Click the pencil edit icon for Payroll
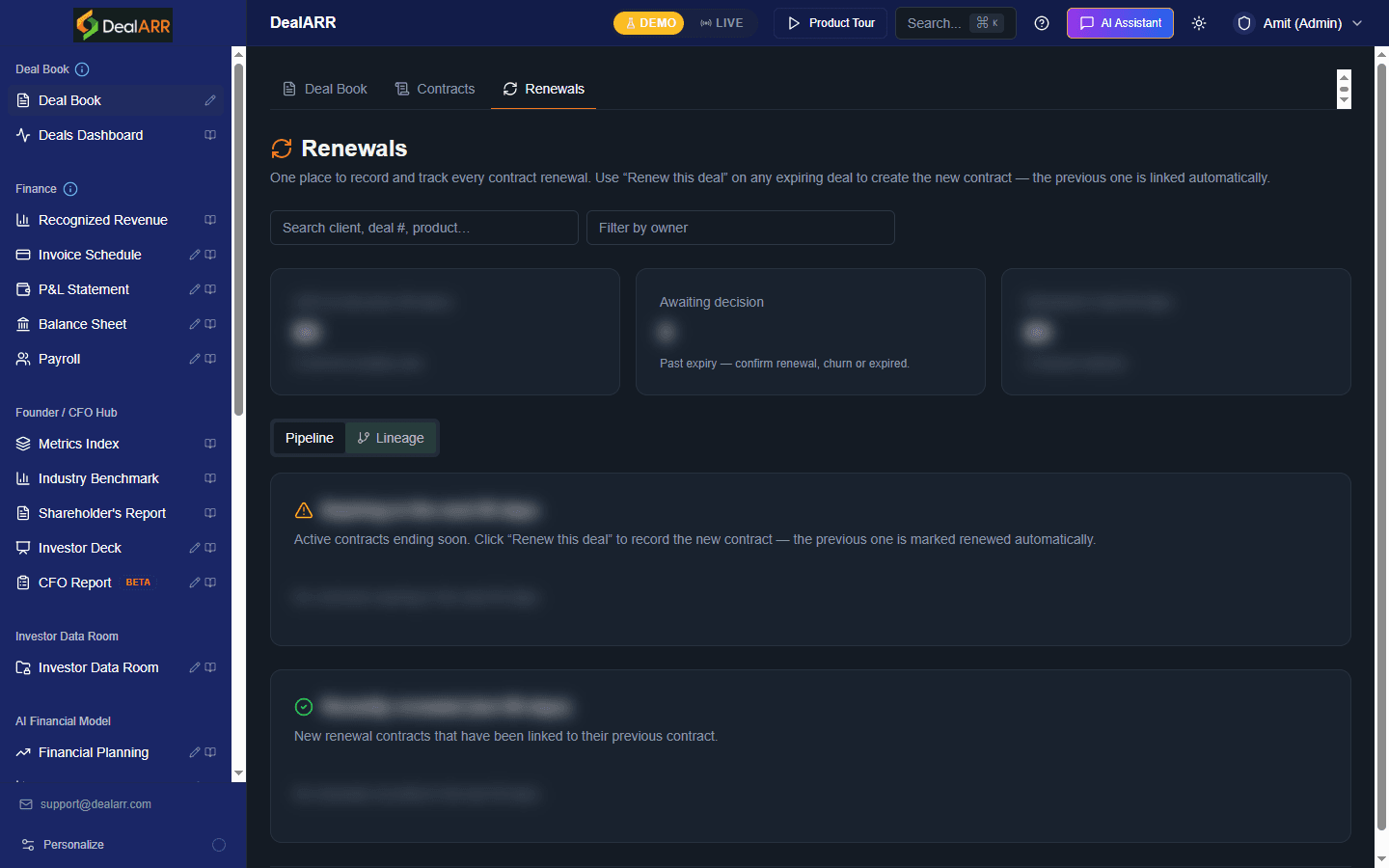Viewport: 1389px width, 868px height. point(195,359)
